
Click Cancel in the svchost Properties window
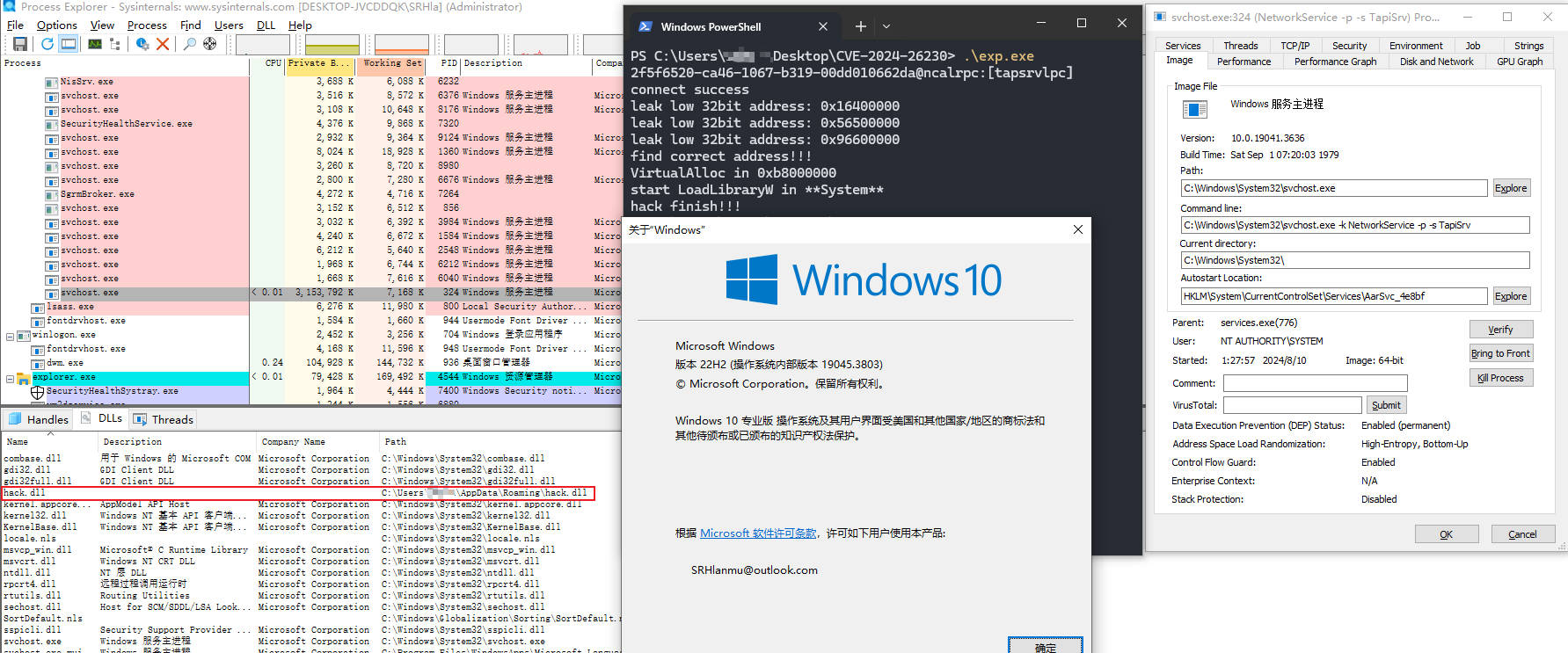(1522, 534)
